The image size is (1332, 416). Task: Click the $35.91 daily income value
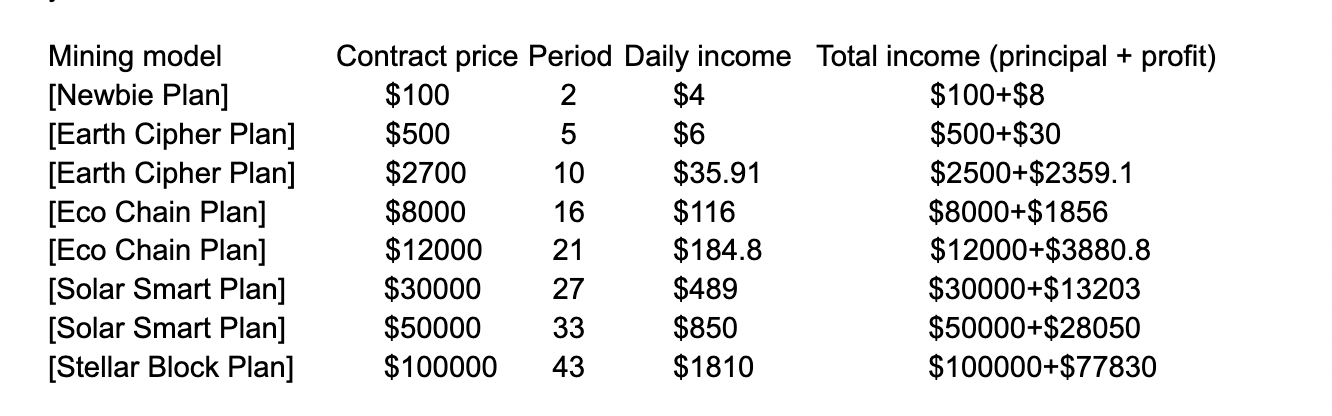point(716,174)
